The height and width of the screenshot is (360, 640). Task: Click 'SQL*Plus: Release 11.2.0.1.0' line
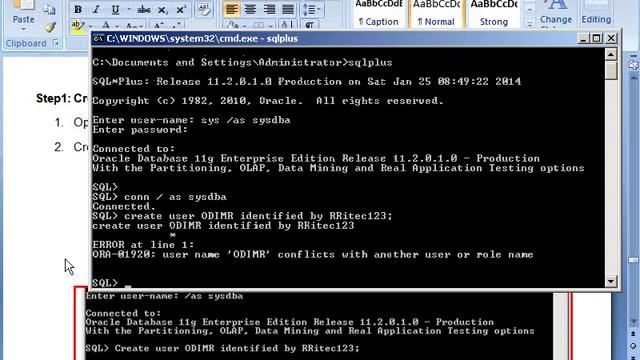(x=307, y=82)
